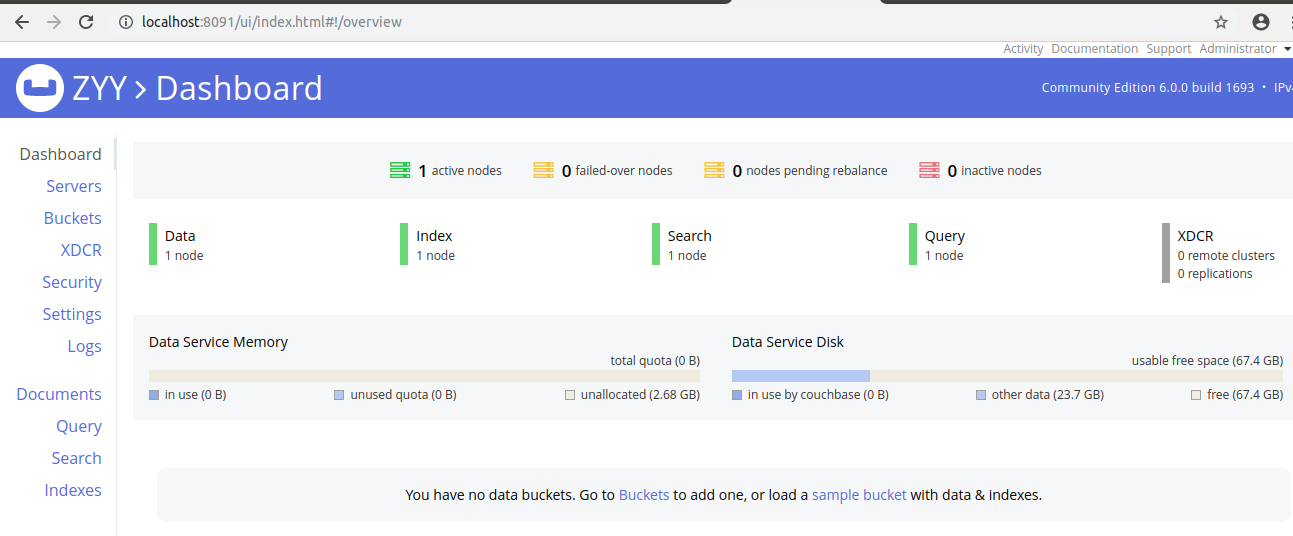The image size is (1293, 536).
Task: Click the site information icon in address bar
Action: (126, 22)
